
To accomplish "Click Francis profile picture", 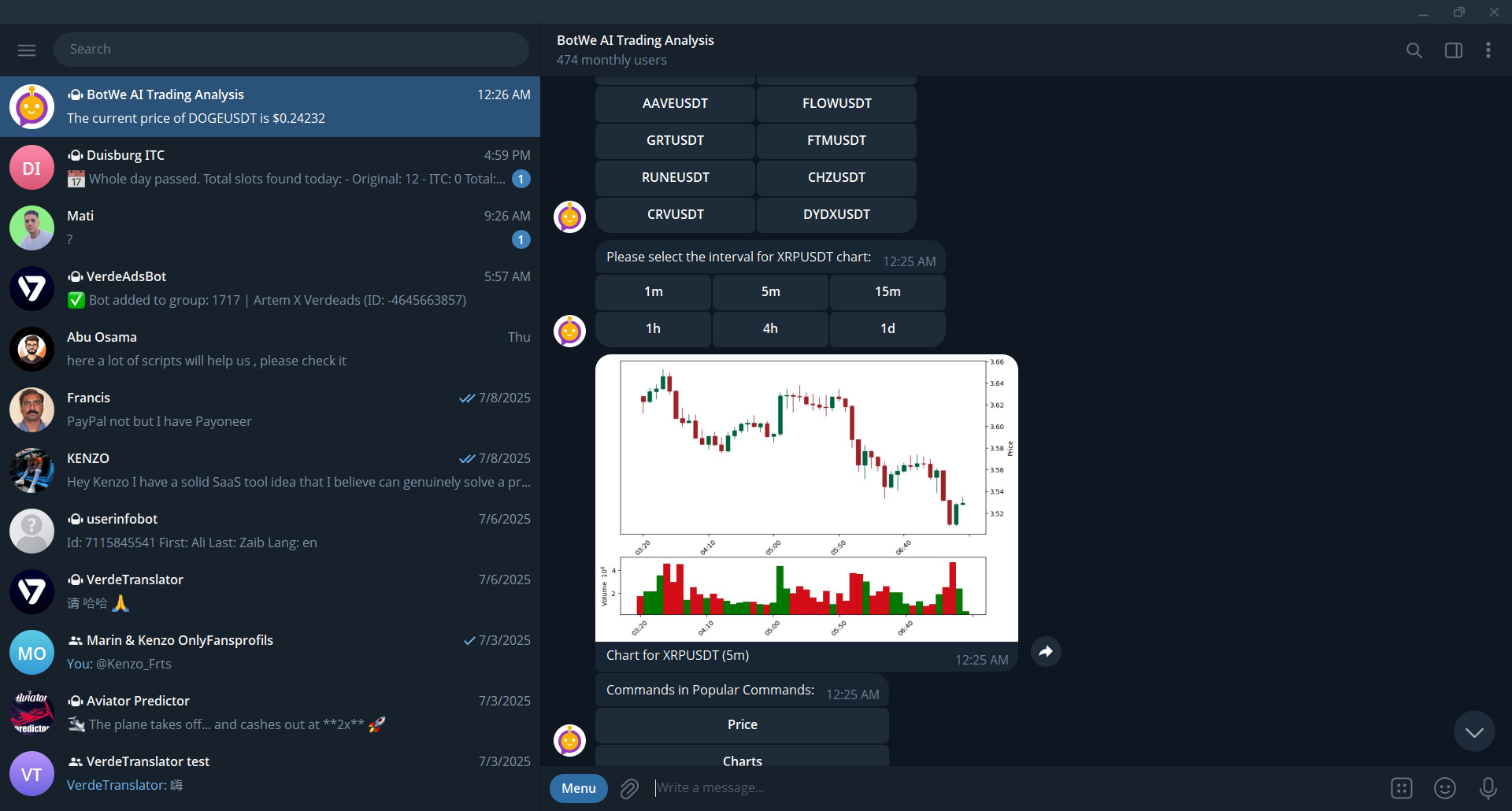I will (x=31, y=410).
